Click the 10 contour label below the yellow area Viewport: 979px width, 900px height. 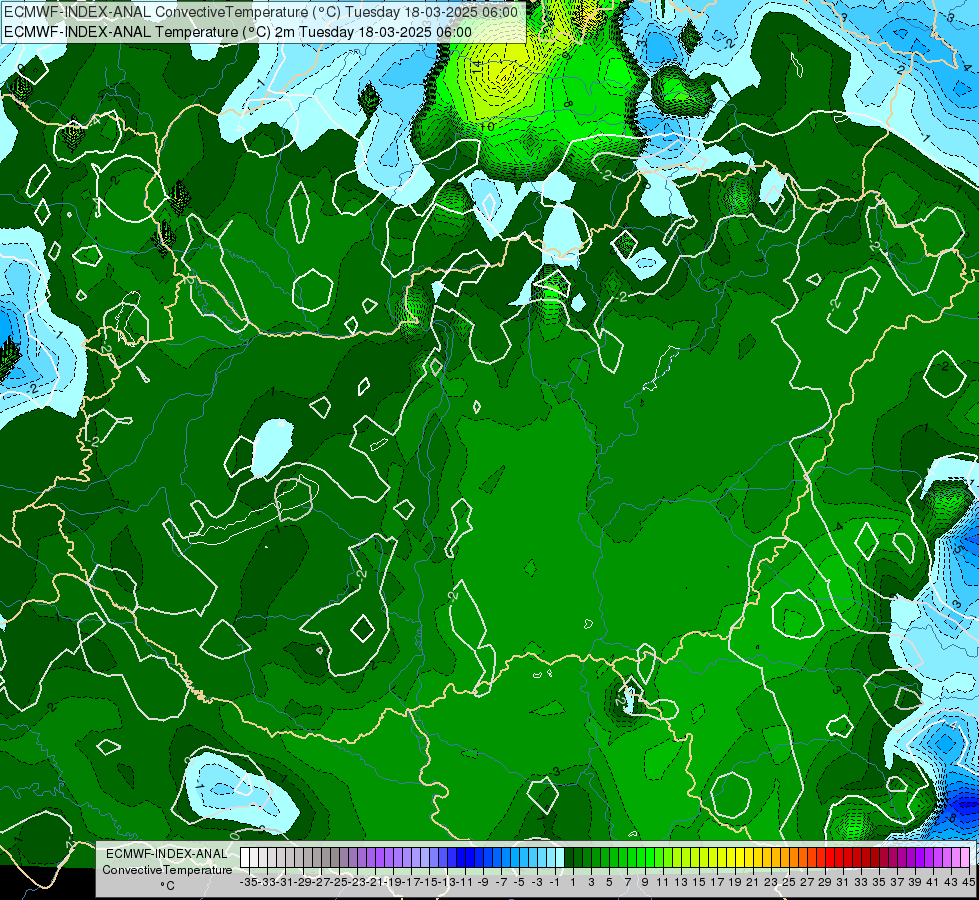[x=488, y=127]
